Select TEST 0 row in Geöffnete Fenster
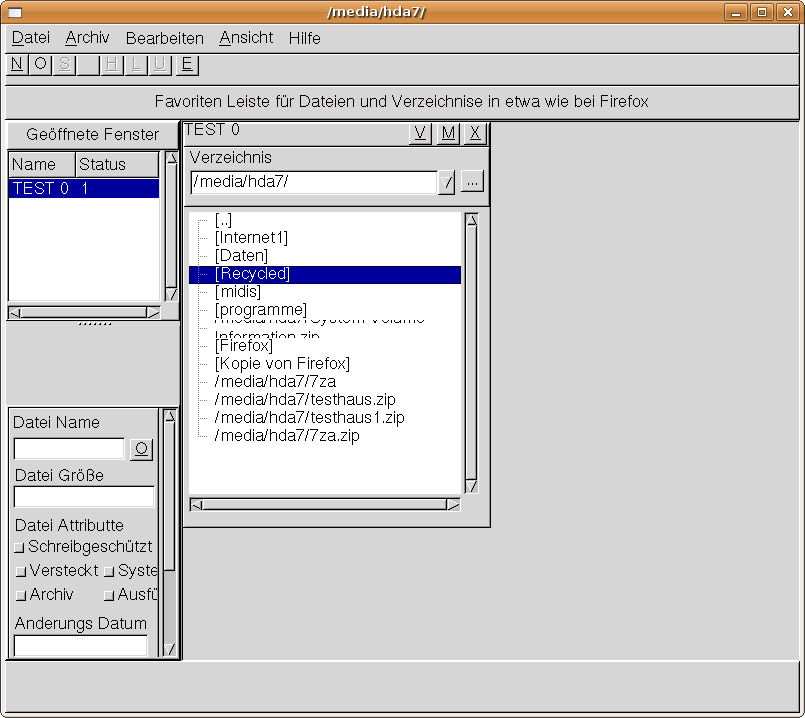The height and width of the screenshot is (718, 805). (x=84, y=189)
